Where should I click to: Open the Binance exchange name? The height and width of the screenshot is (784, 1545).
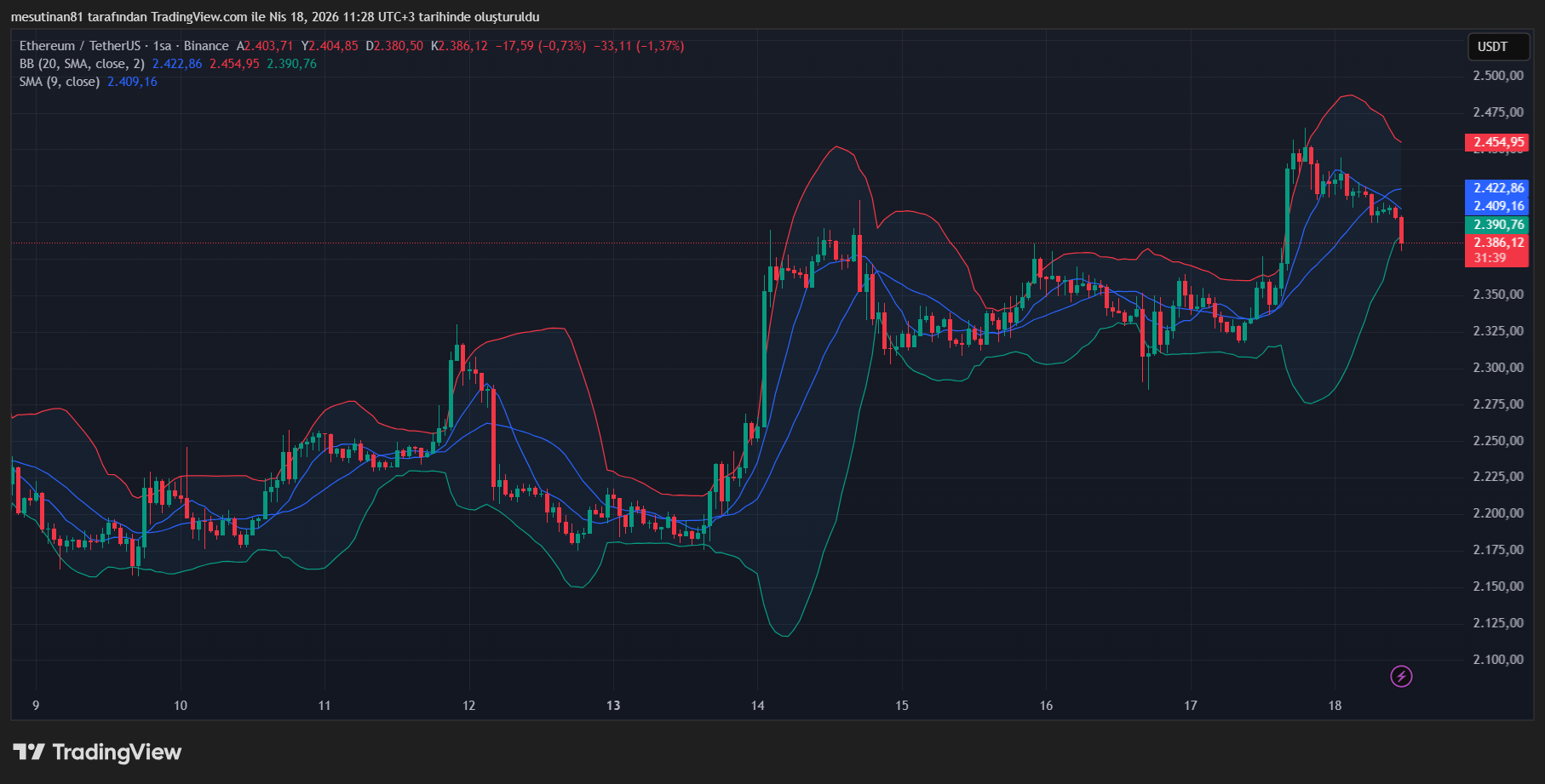(x=207, y=46)
